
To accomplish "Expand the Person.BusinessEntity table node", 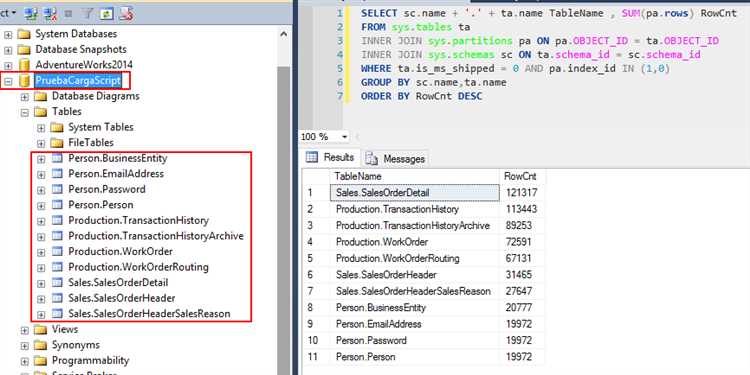I will 41,159.
